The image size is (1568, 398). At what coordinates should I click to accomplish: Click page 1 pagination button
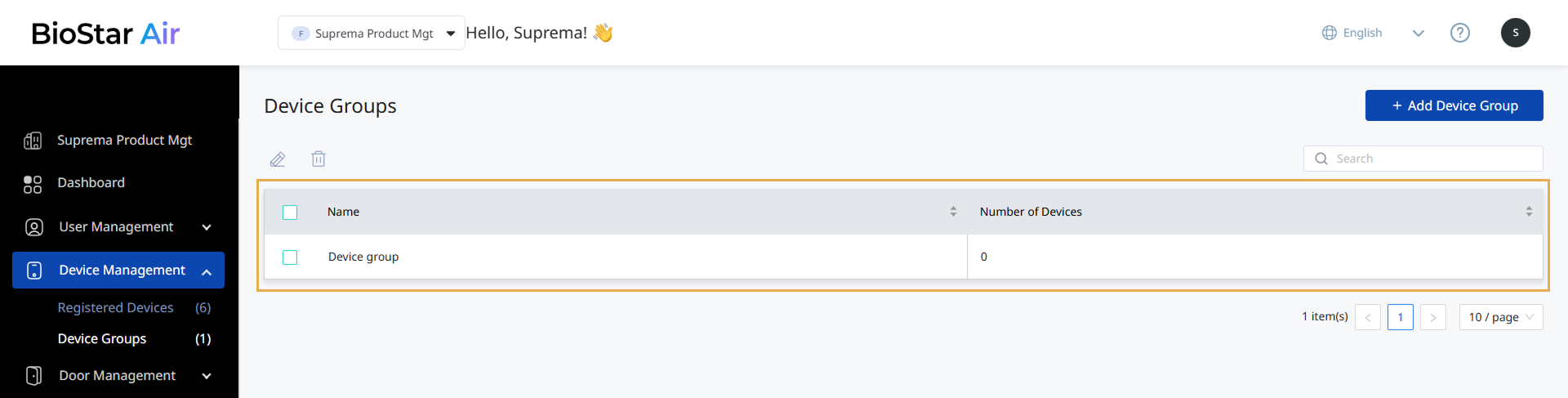1400,317
